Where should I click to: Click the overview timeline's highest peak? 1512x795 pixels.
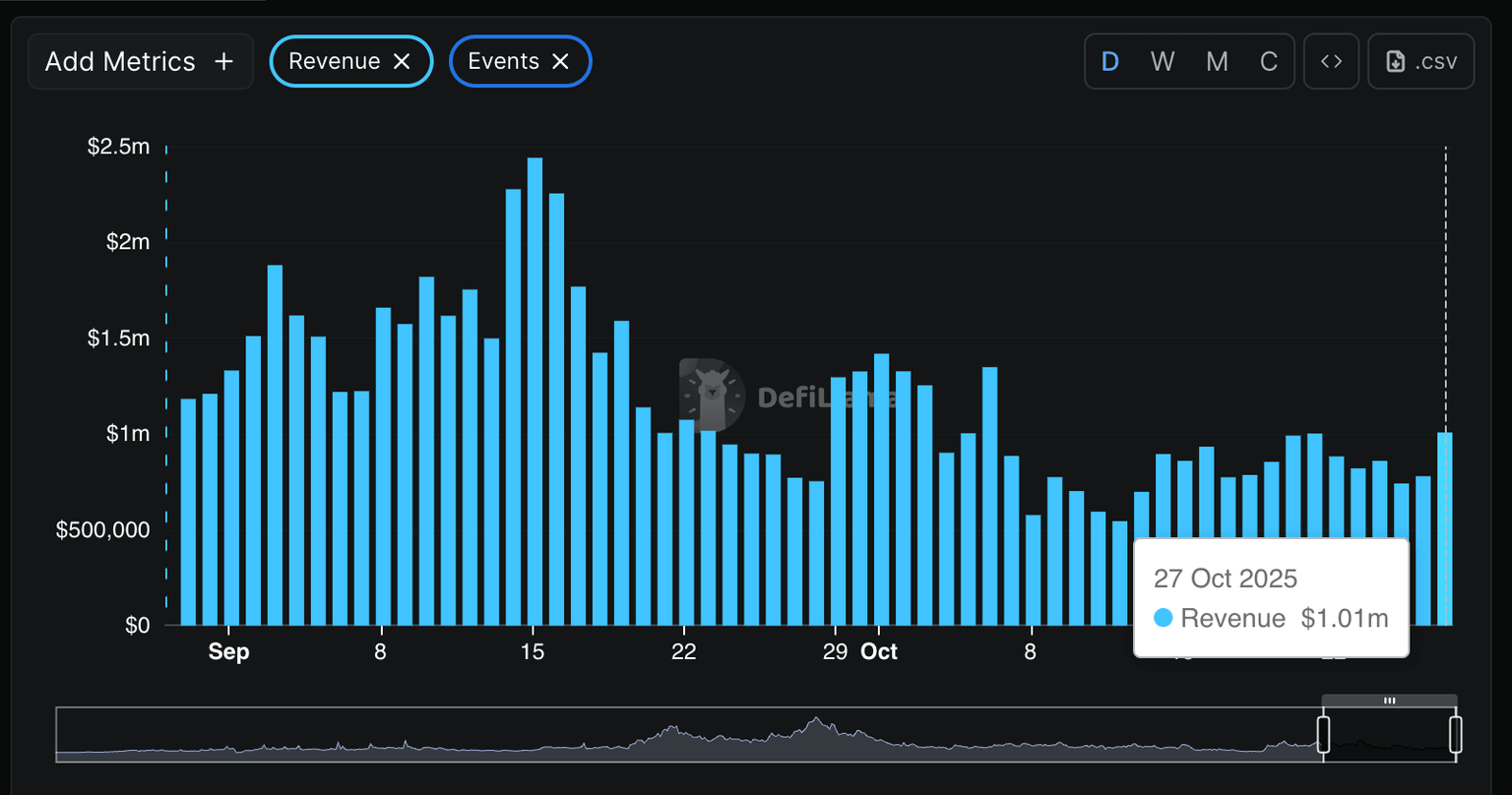pos(816,721)
